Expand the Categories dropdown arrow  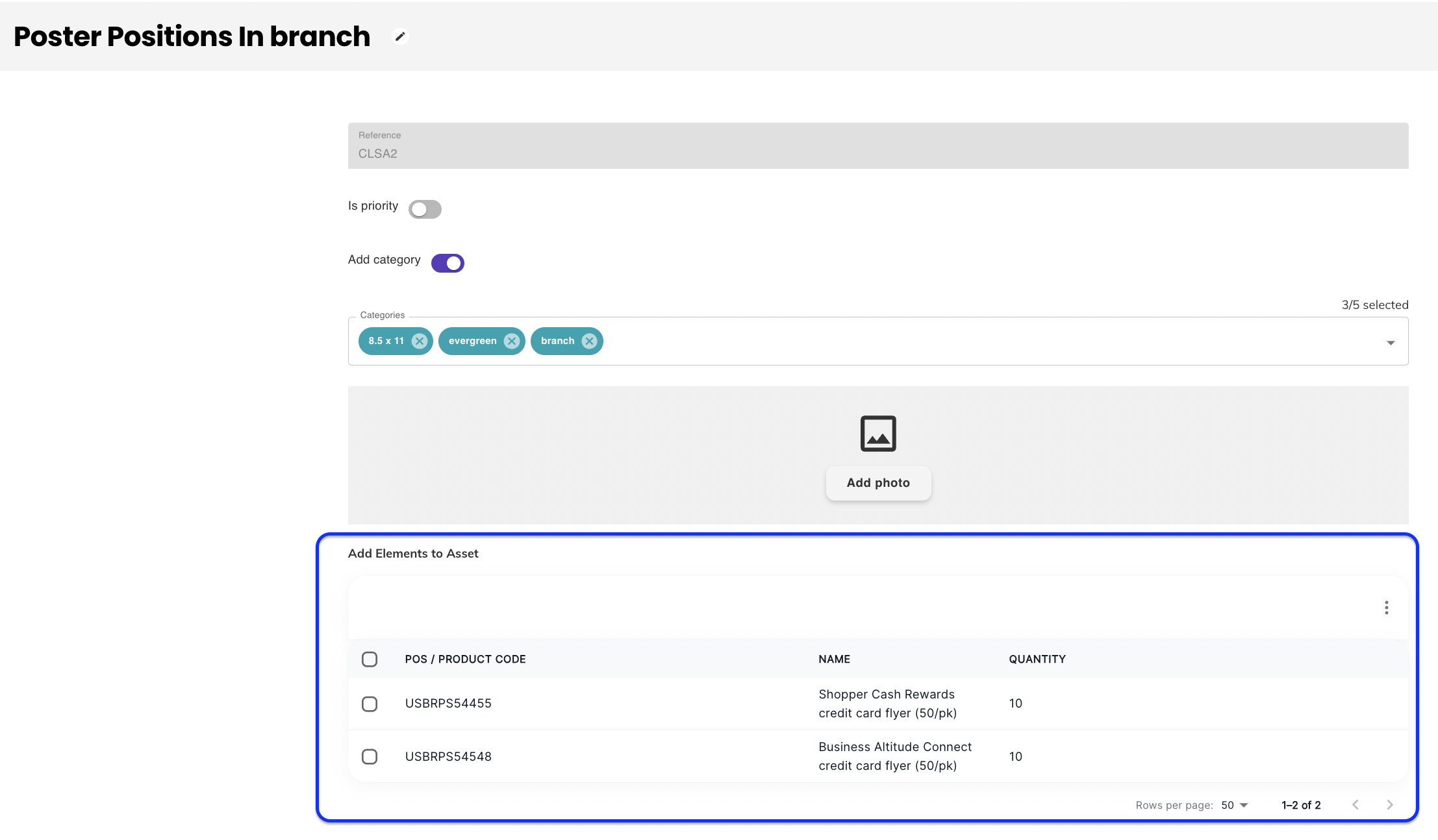tap(1390, 343)
